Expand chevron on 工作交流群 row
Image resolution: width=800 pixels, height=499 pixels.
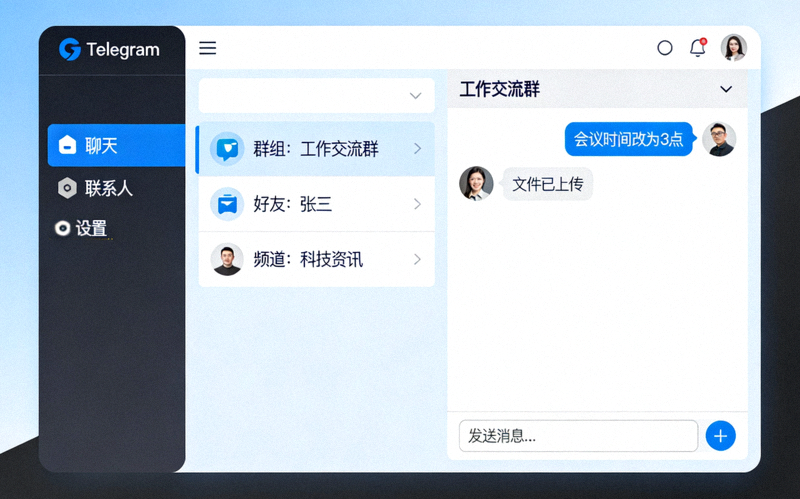(417, 148)
